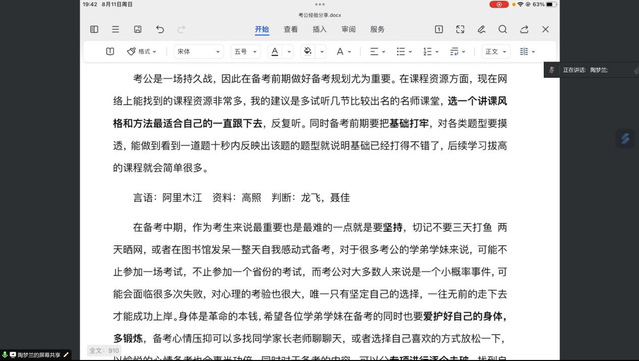Click the 全文 word count indicator
The image size is (639, 361).
click(x=104, y=350)
